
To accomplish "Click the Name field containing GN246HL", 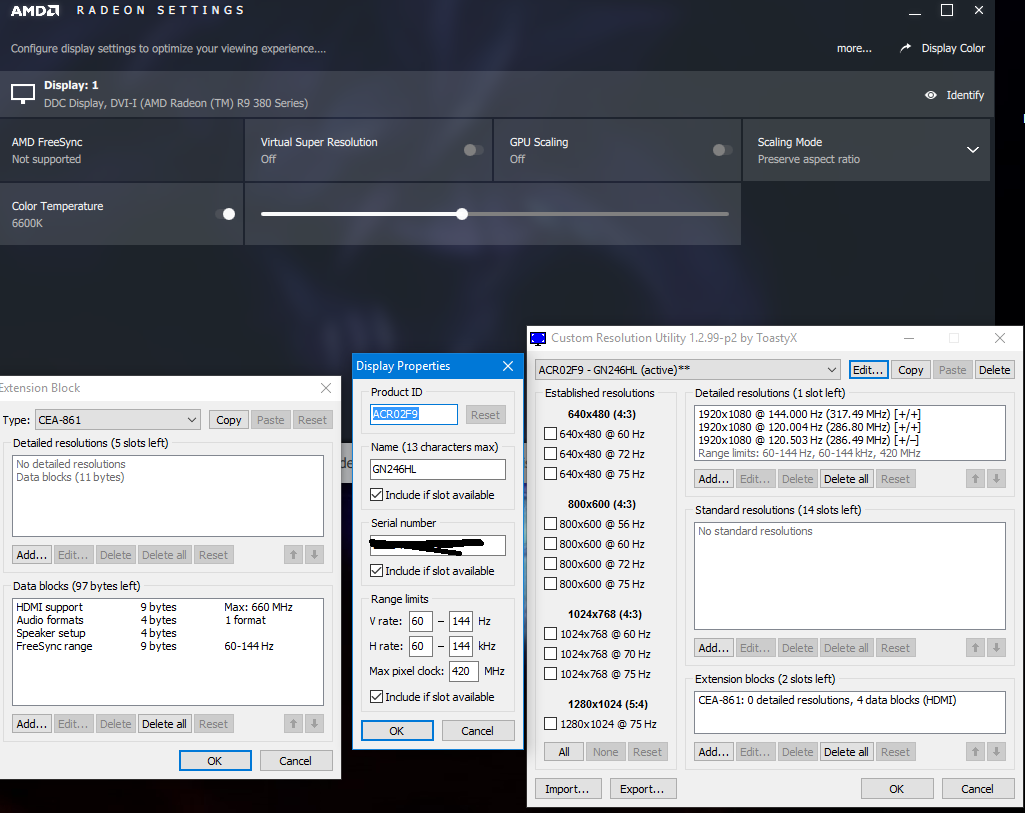I will tap(437, 469).
